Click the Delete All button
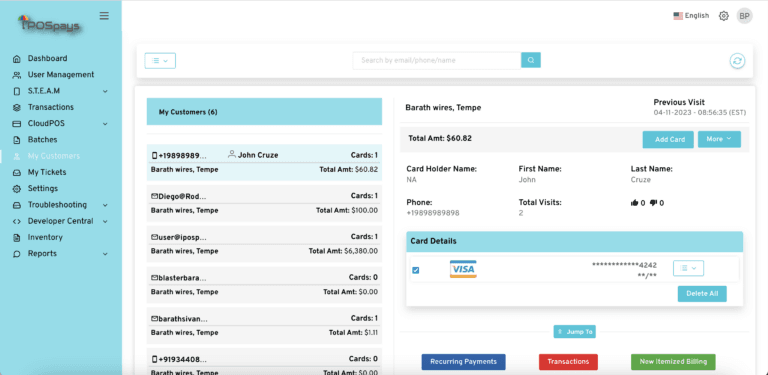The width and height of the screenshot is (768, 375). point(702,294)
